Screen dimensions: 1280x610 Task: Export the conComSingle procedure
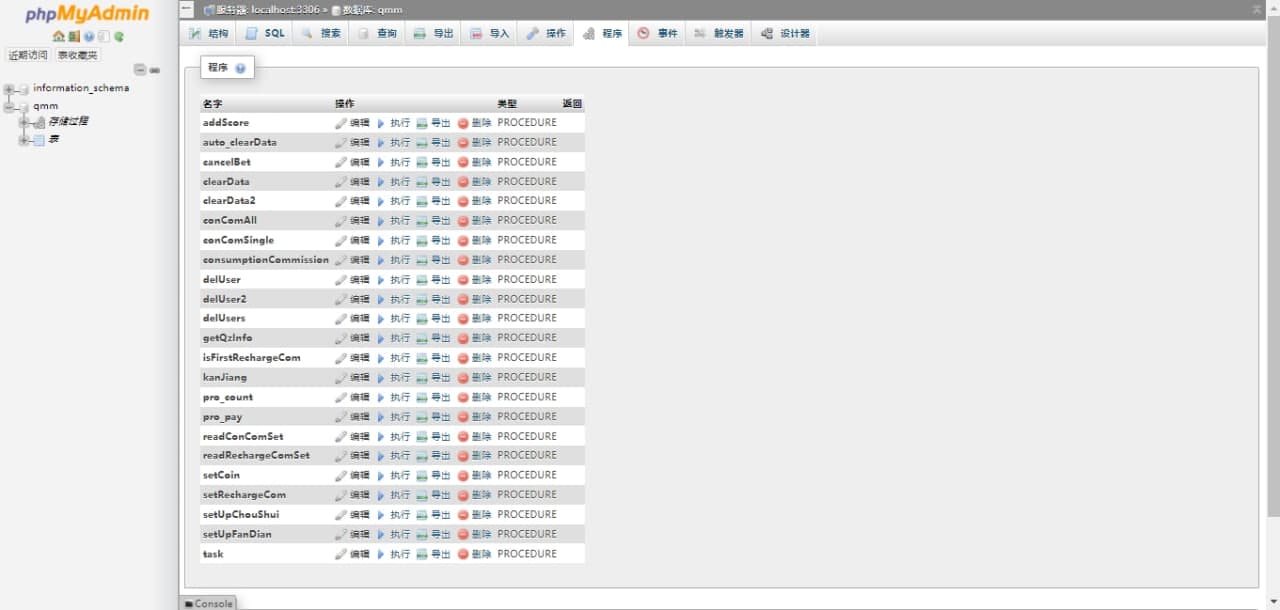point(434,240)
